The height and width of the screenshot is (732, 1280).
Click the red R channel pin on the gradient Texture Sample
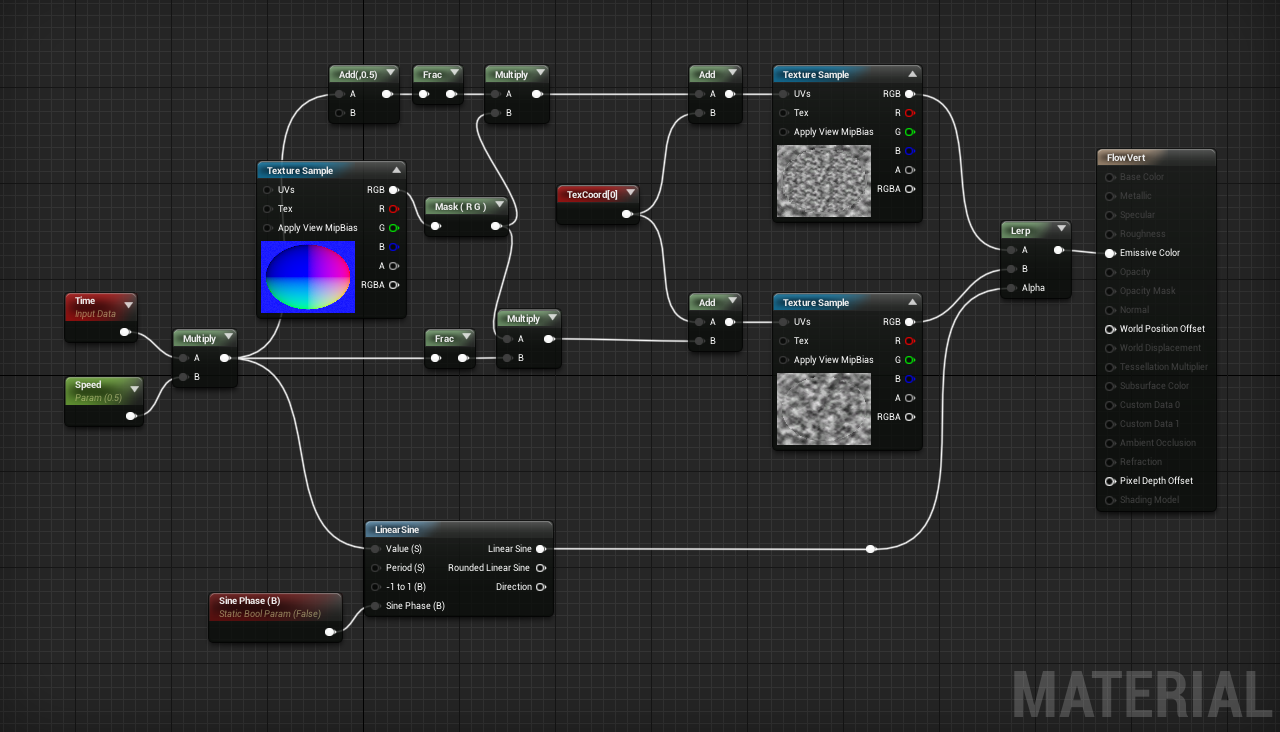(x=394, y=208)
